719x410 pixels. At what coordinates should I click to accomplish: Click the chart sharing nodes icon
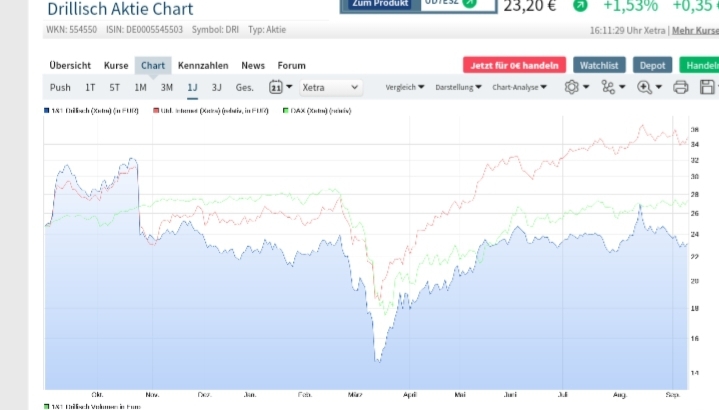[609, 88]
